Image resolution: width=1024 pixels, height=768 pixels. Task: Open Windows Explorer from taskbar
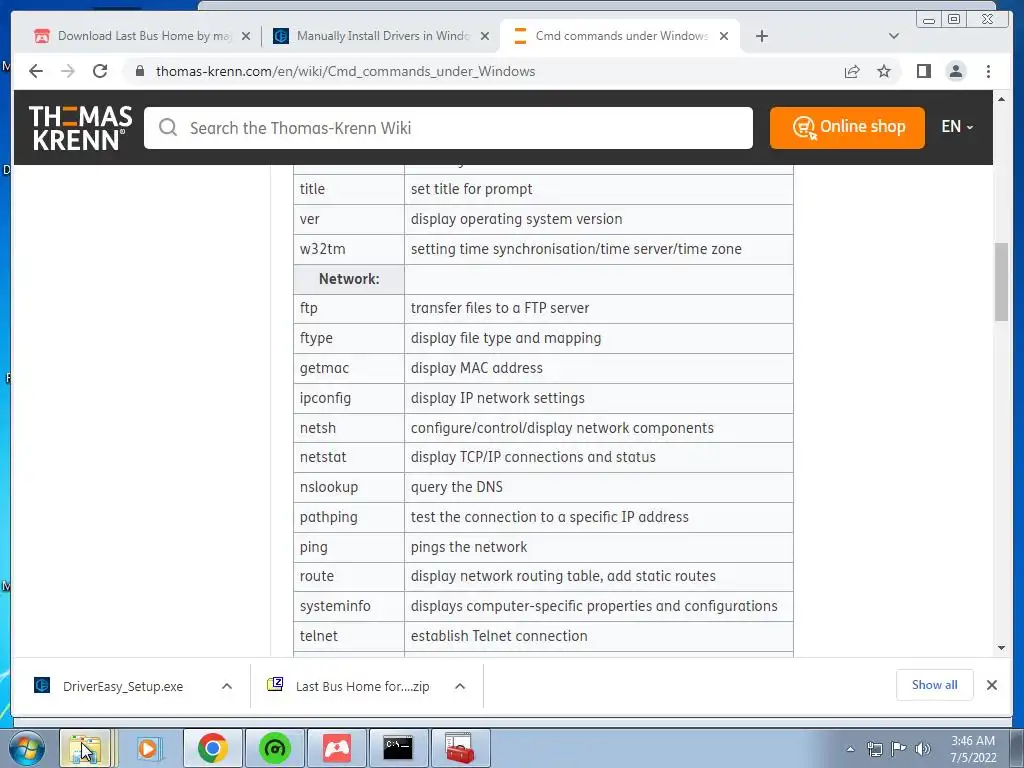[86, 748]
